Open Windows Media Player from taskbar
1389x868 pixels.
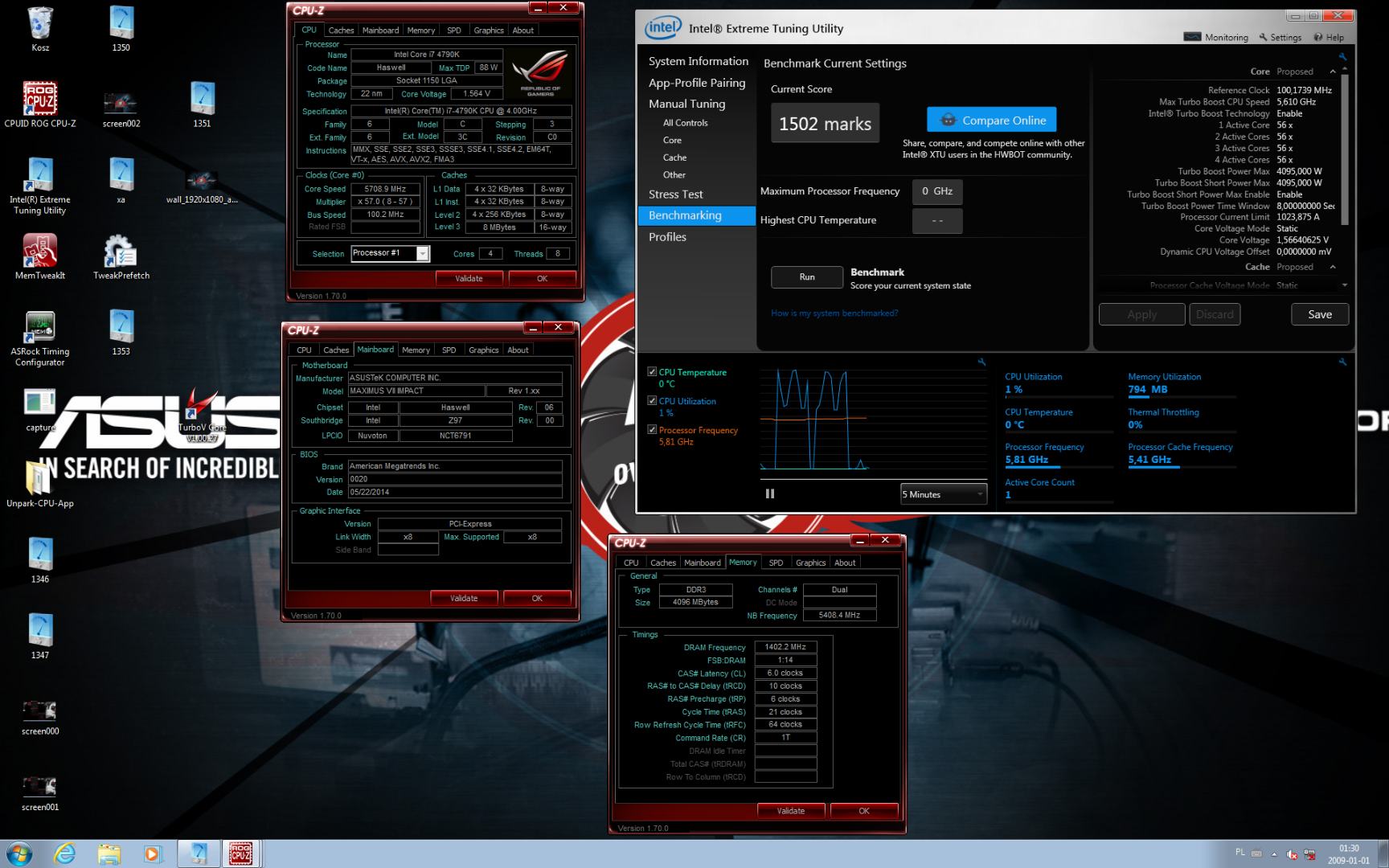pos(153,854)
